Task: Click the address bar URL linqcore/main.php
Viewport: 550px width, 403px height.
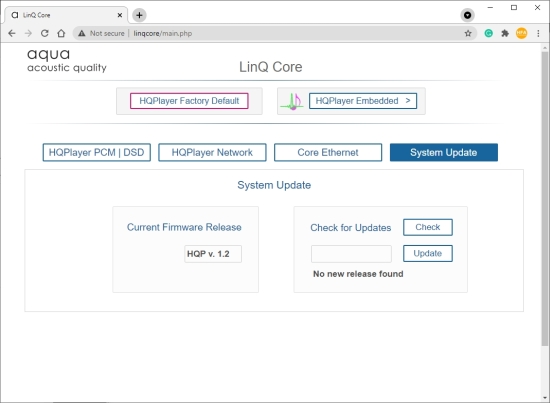Action: tap(163, 33)
